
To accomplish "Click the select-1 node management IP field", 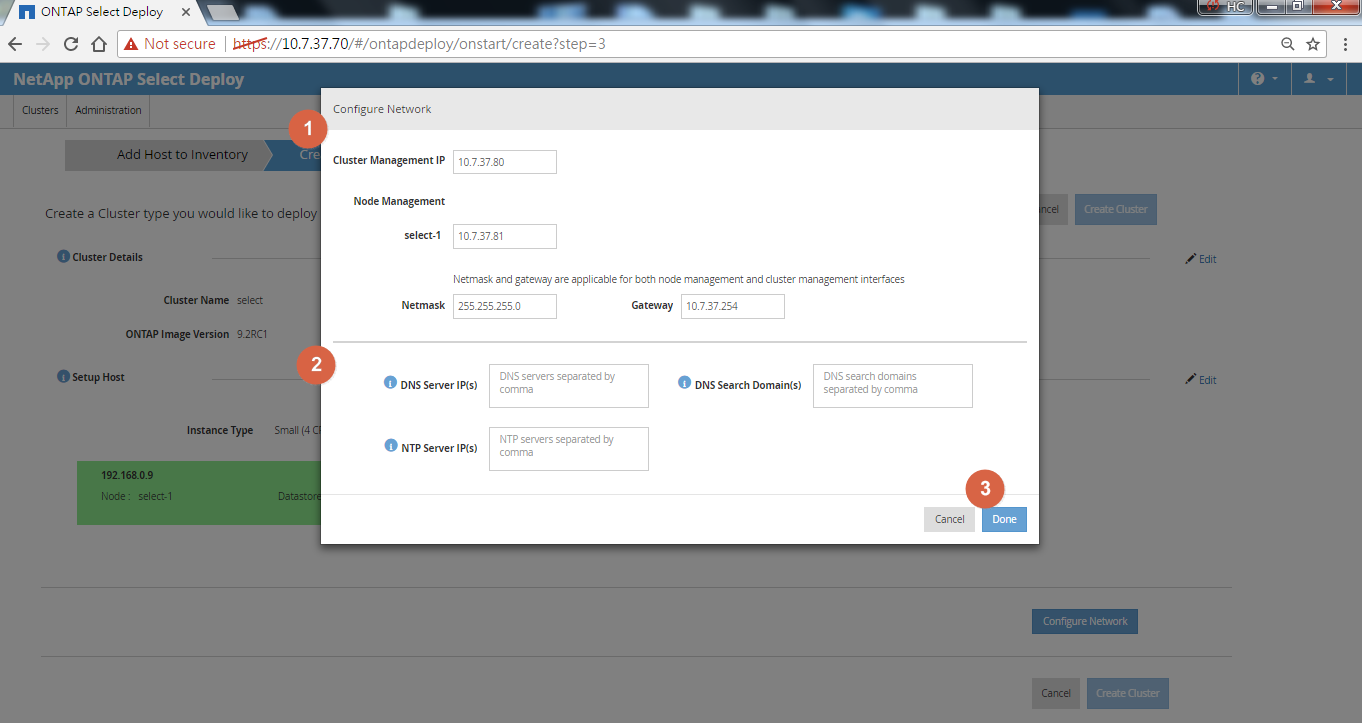I will click(505, 236).
